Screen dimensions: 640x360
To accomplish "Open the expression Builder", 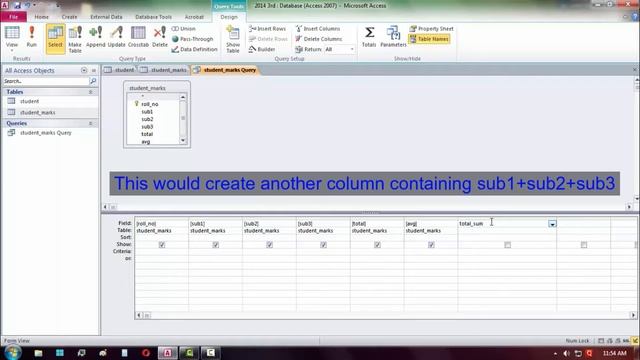I will [x=262, y=49].
